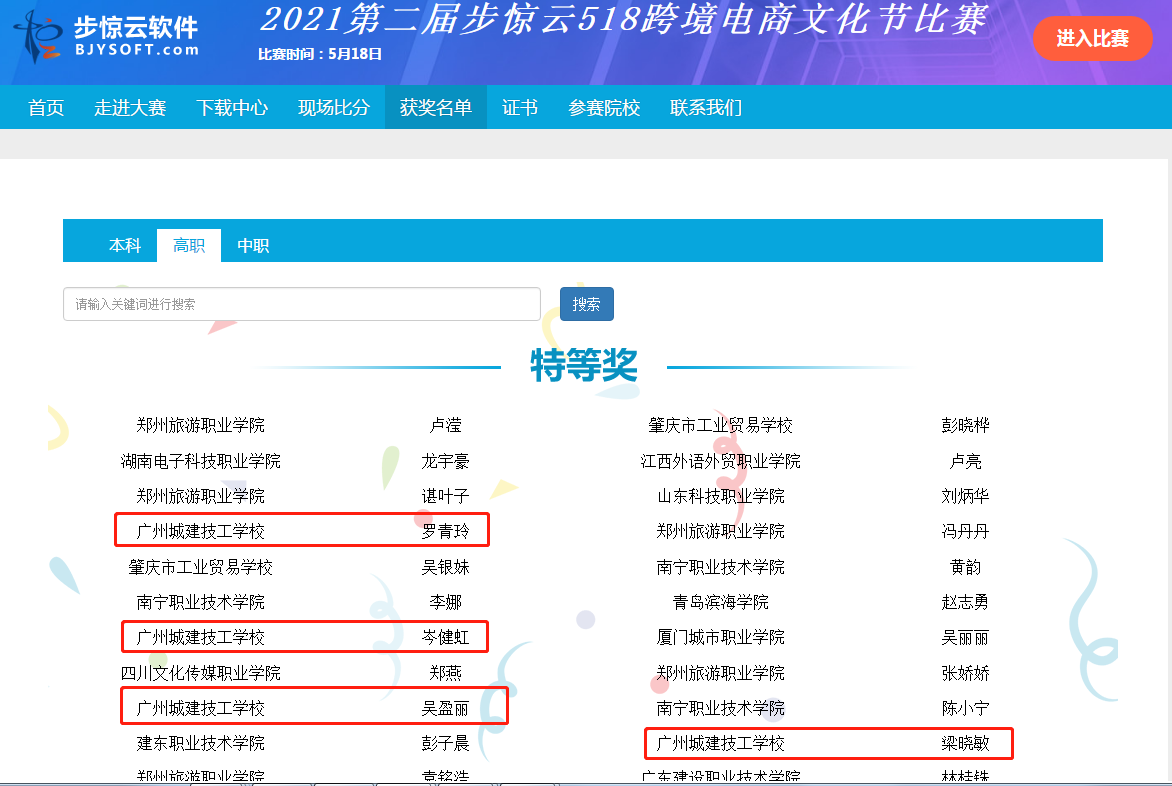Select winner name 岑健虹
The width and height of the screenshot is (1172, 786).
pyautogui.click(x=445, y=637)
